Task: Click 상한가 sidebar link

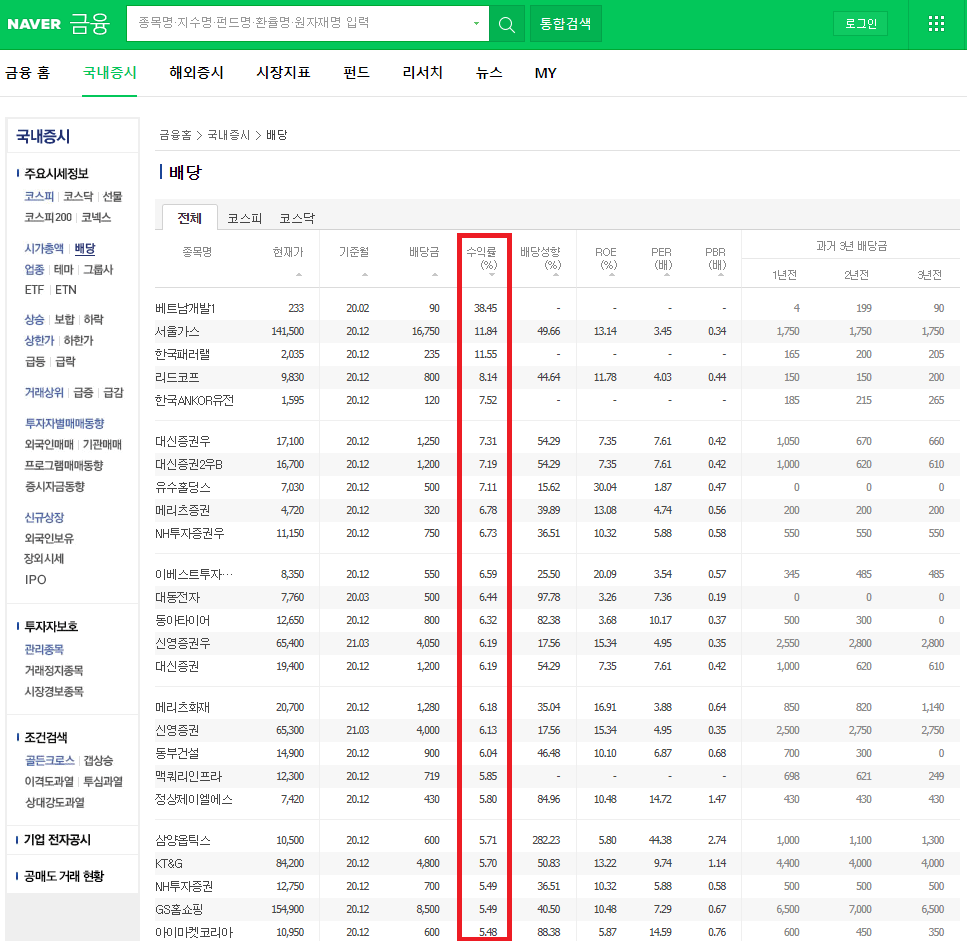Action: [x=39, y=340]
